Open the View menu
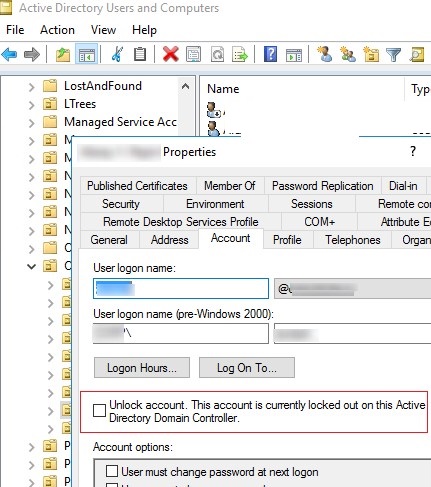The image size is (431, 487). (103, 30)
